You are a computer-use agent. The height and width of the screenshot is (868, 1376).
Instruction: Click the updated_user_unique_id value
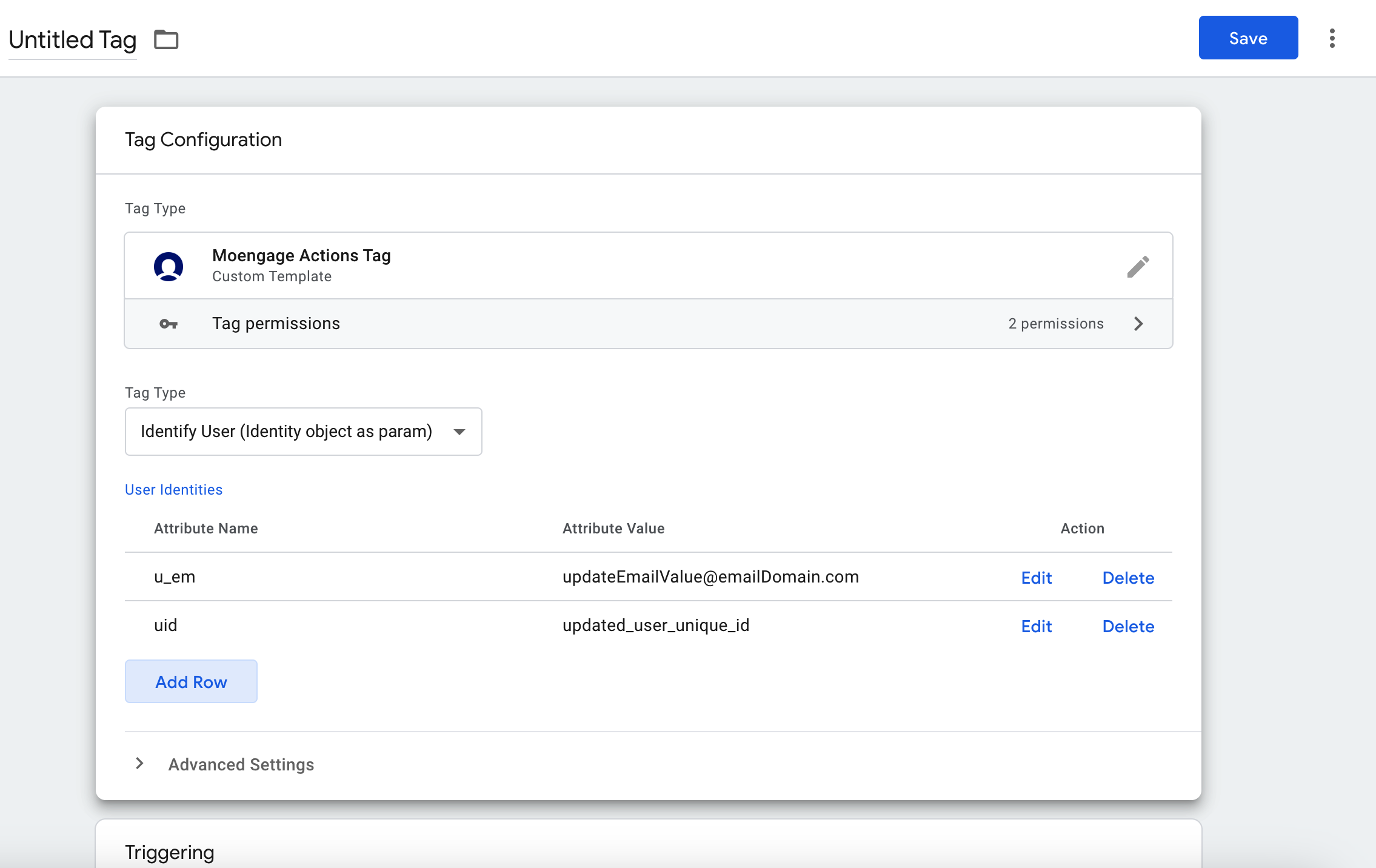point(656,626)
